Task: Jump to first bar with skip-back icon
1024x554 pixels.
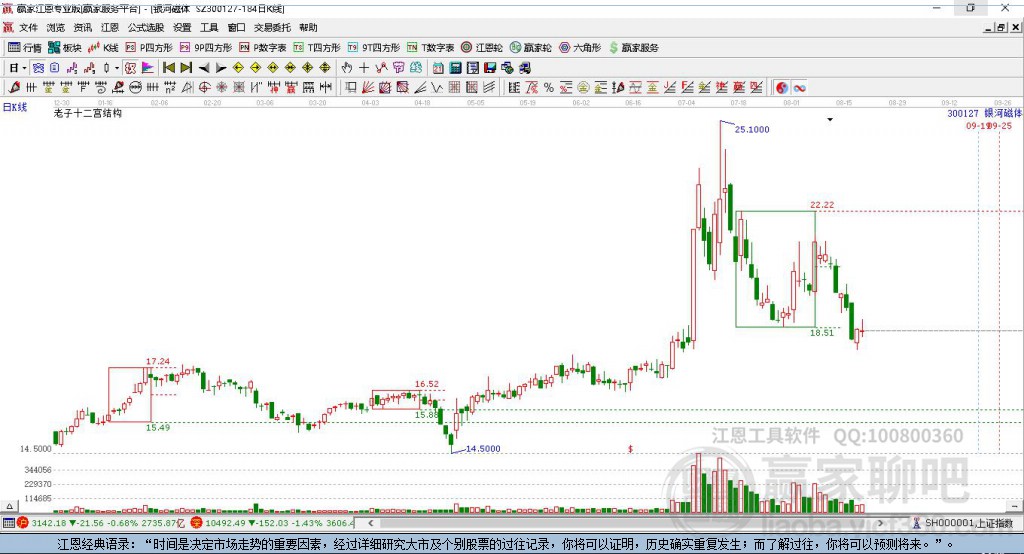Action: click(168, 68)
